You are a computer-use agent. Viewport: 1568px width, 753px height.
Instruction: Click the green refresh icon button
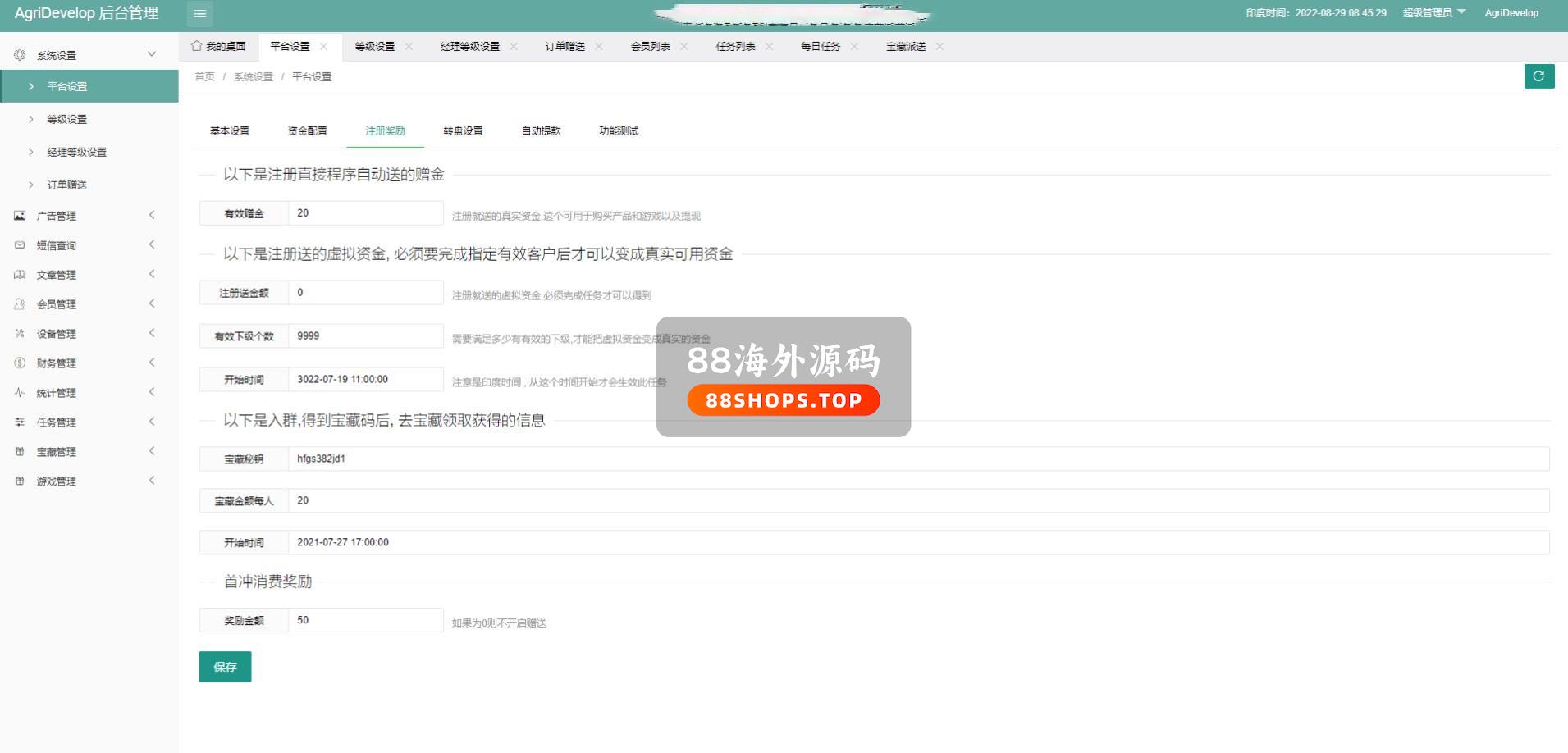point(1538,76)
